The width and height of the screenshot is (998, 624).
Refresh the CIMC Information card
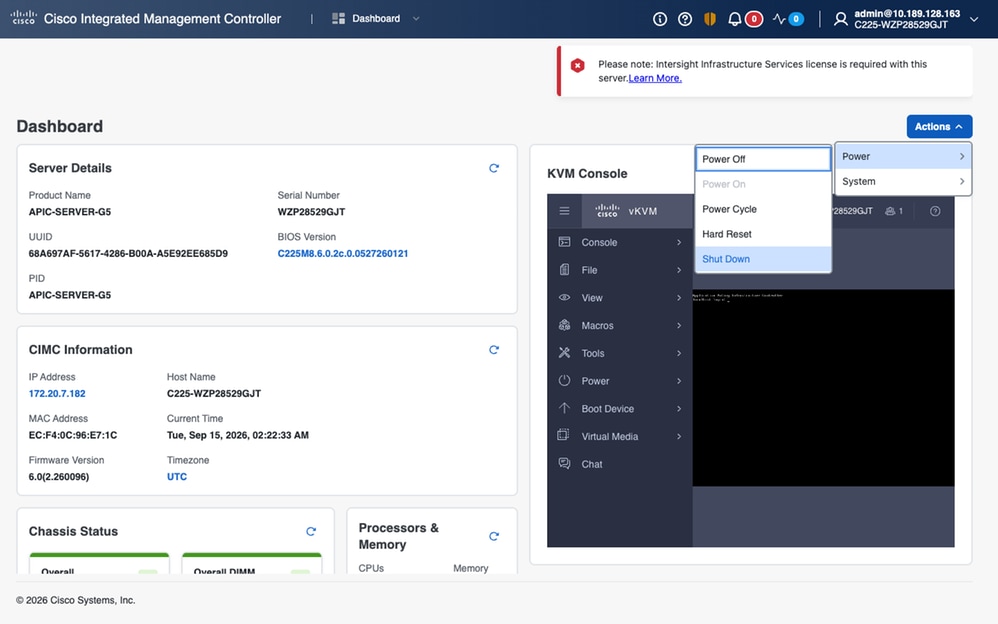click(494, 350)
